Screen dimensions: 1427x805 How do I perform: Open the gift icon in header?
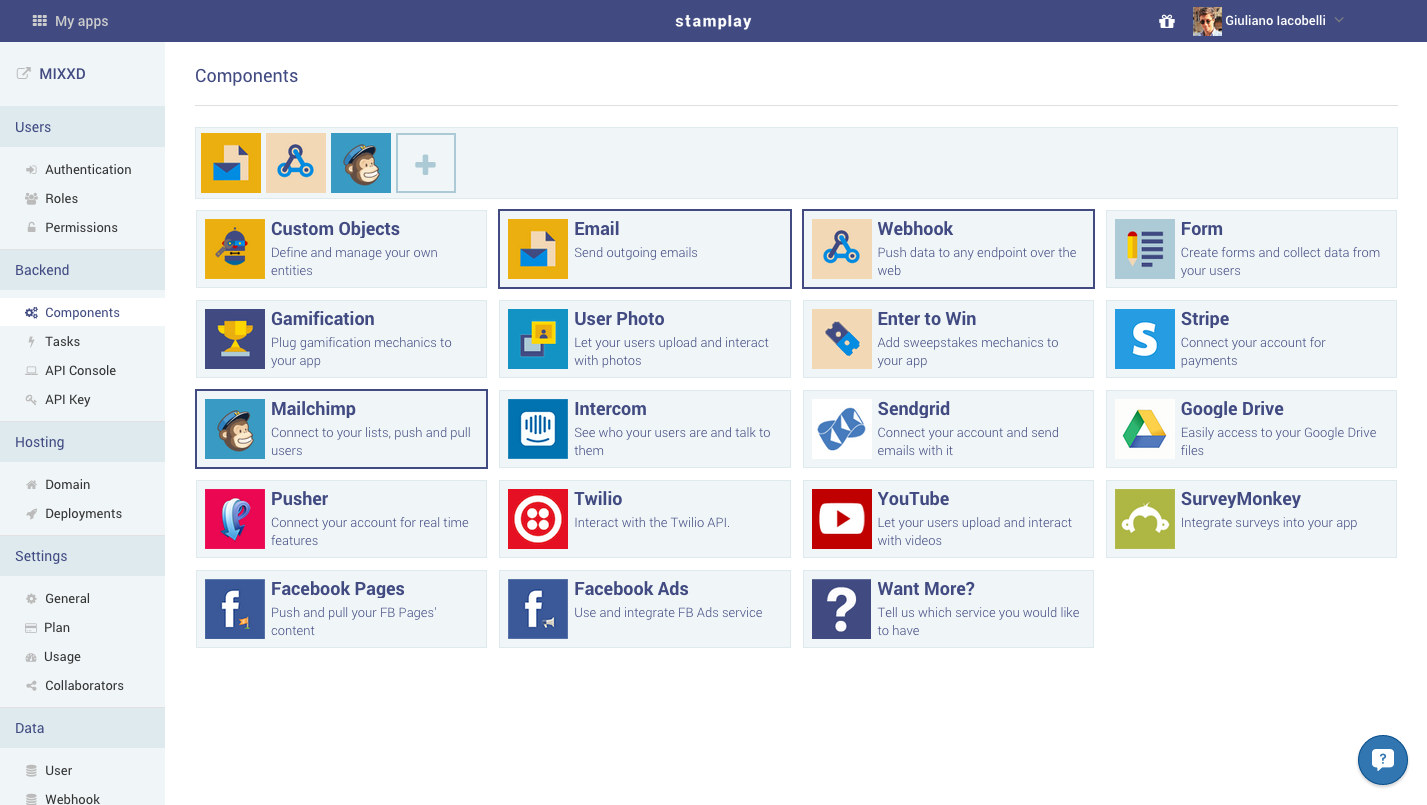[1166, 21]
